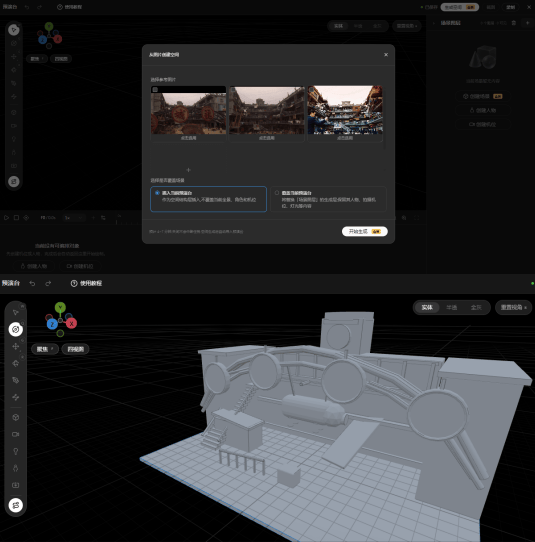Image resolution: width=535 pixels, height=542 pixels.
Task: Click the video camera icon in lower toolbar
Action: (x=16, y=434)
